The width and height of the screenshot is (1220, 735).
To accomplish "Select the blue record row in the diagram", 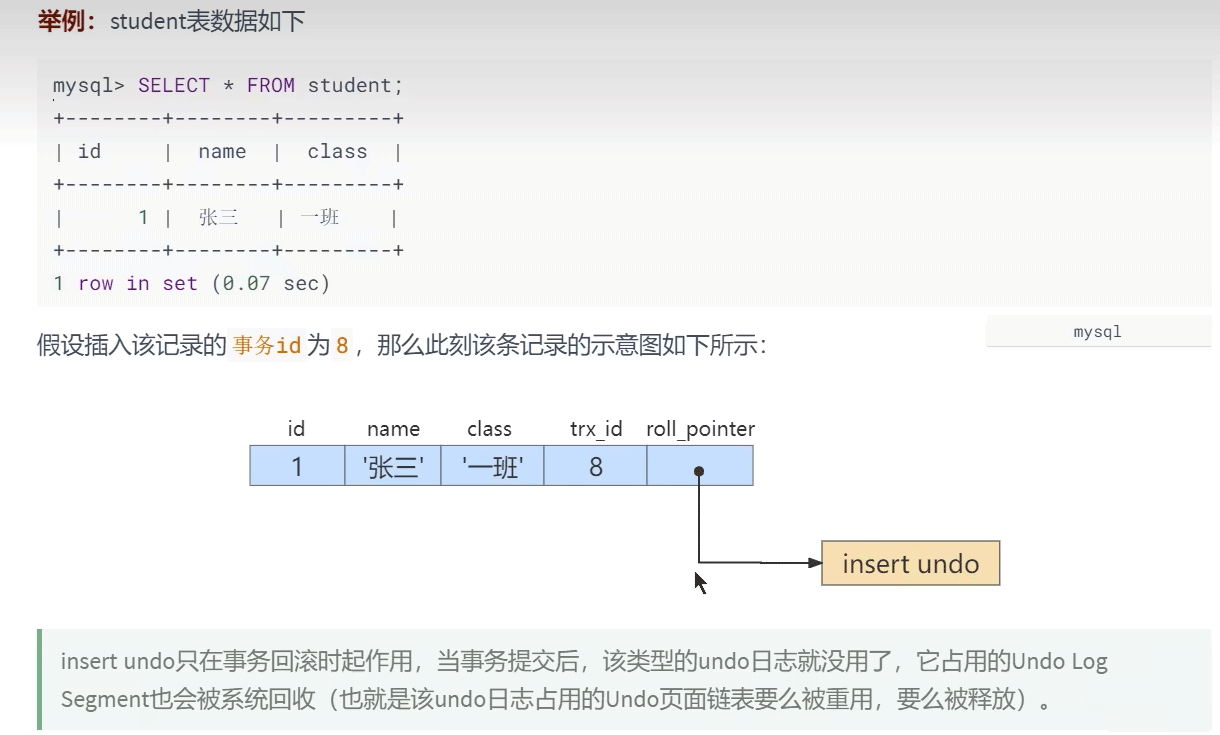I will (x=500, y=465).
